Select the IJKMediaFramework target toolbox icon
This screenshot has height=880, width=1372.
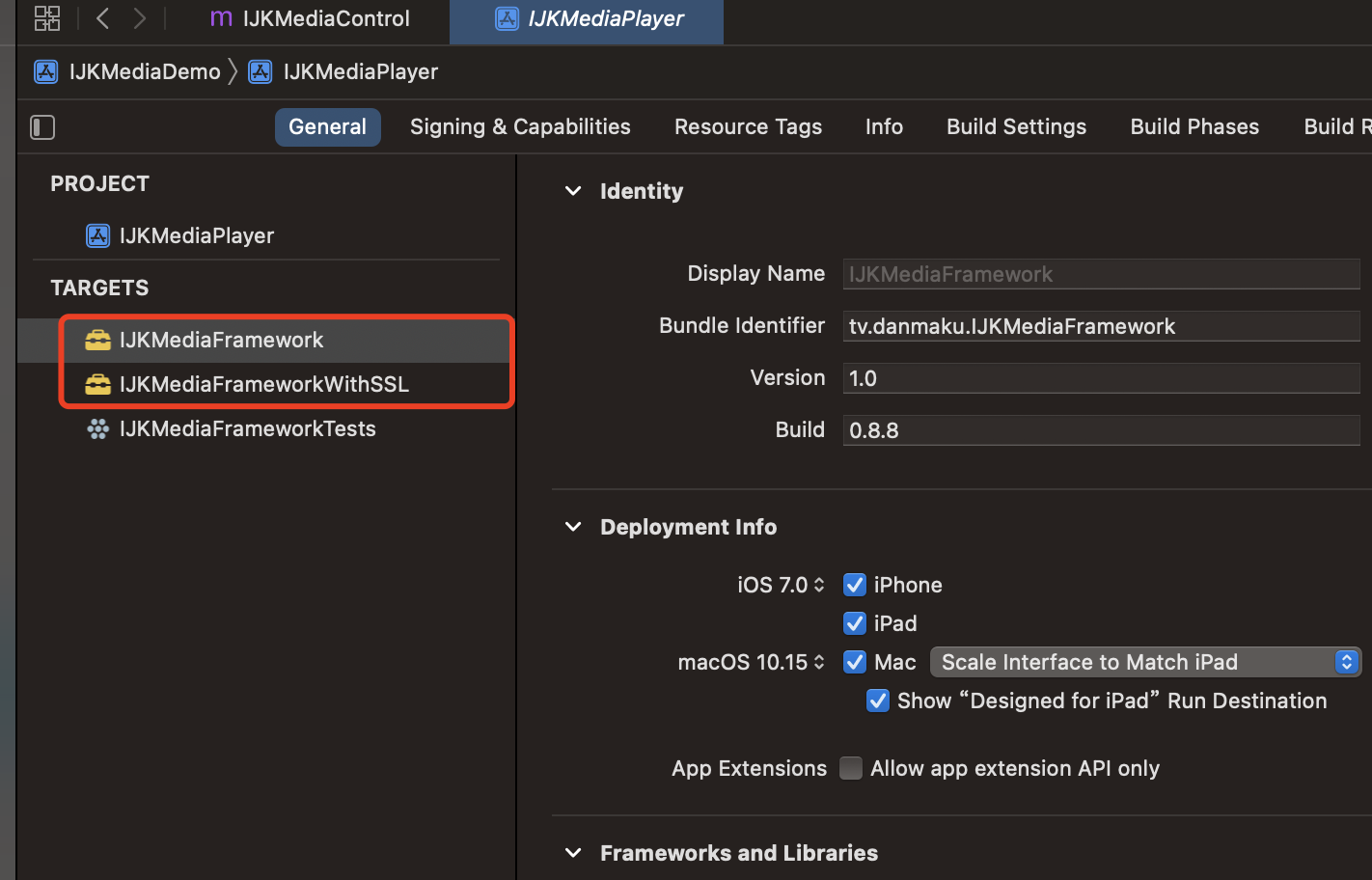97,341
